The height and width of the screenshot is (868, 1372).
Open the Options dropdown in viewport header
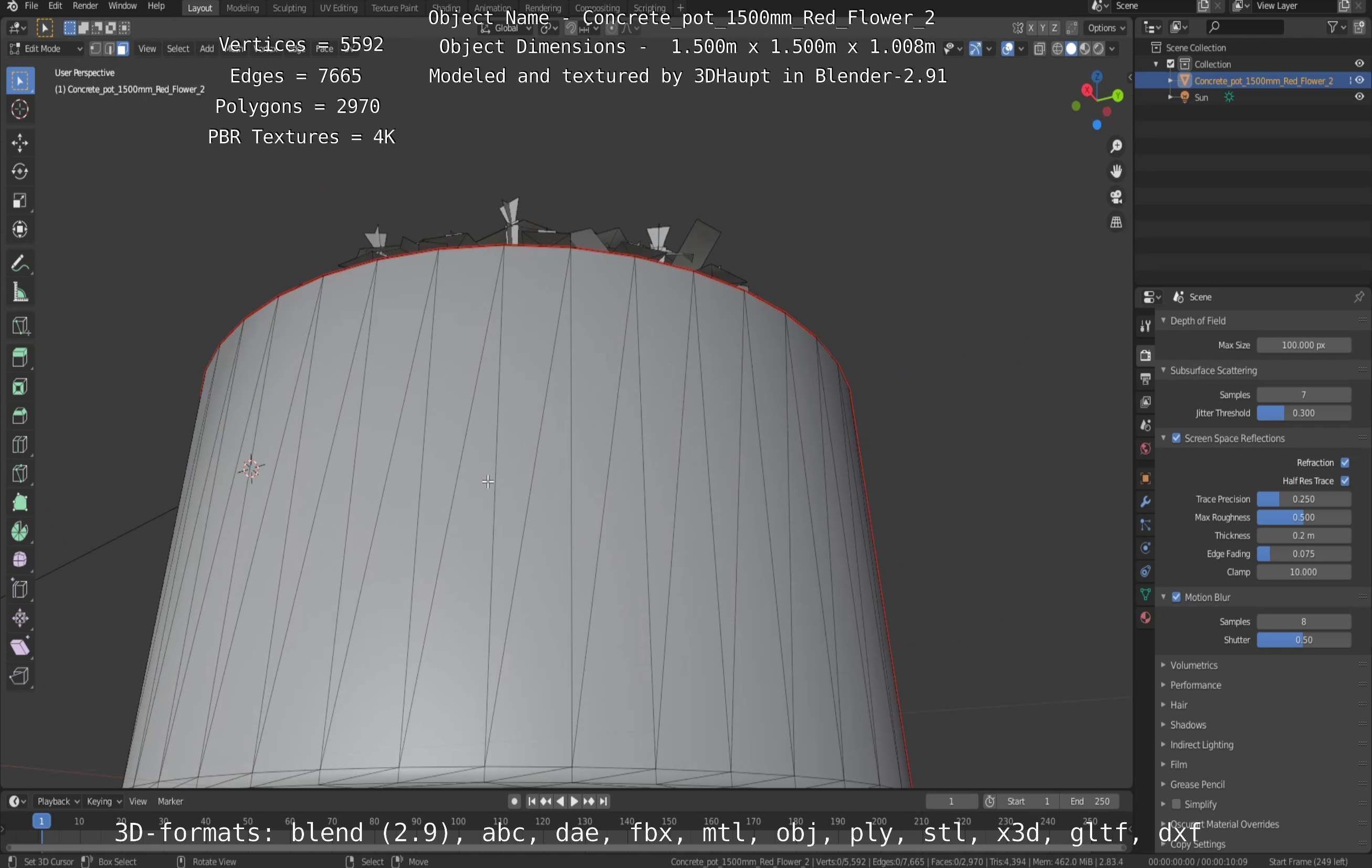click(x=1106, y=28)
